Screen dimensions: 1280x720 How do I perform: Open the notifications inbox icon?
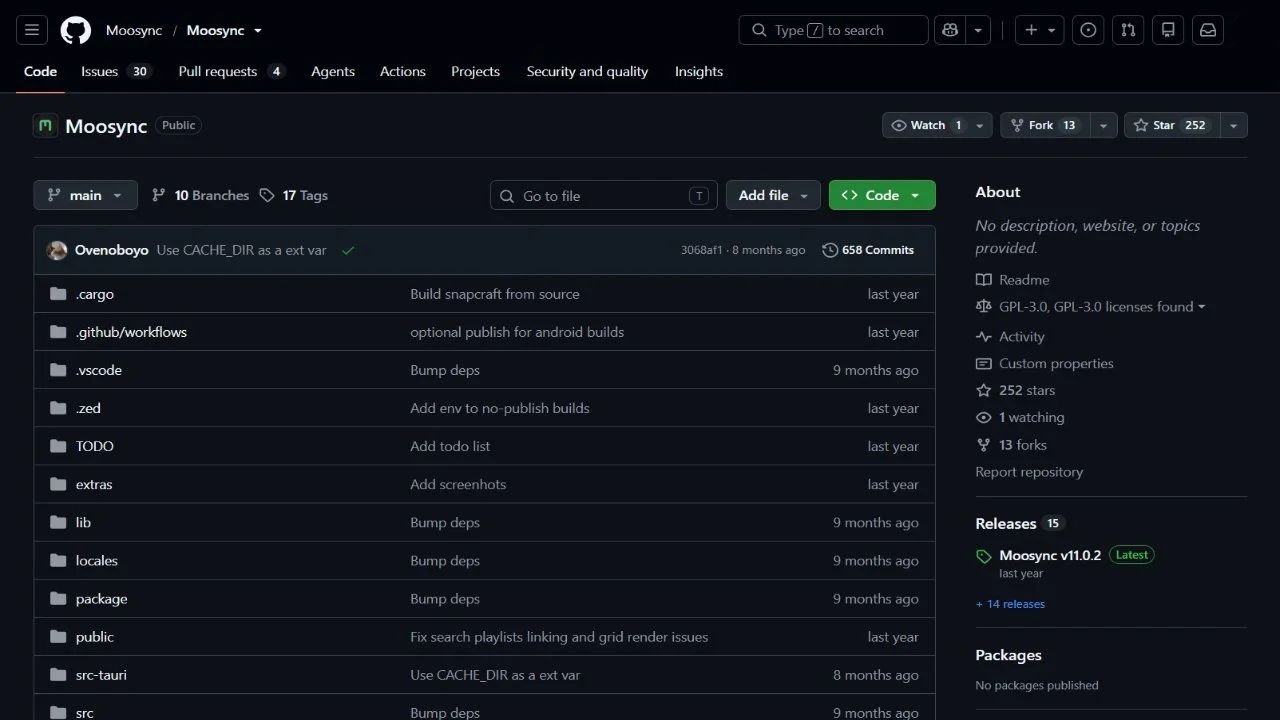click(1208, 30)
